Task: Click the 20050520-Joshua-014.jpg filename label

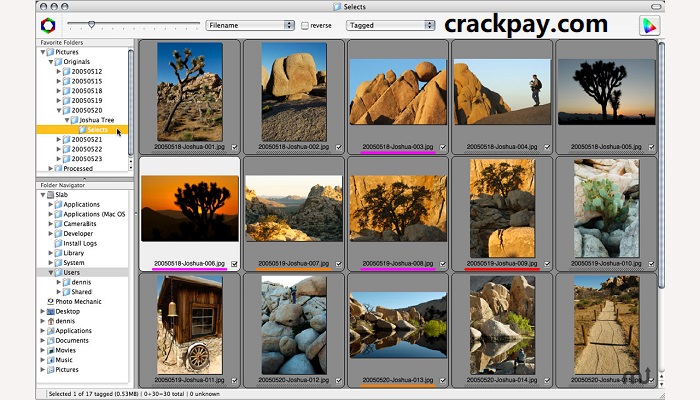Action: point(502,380)
